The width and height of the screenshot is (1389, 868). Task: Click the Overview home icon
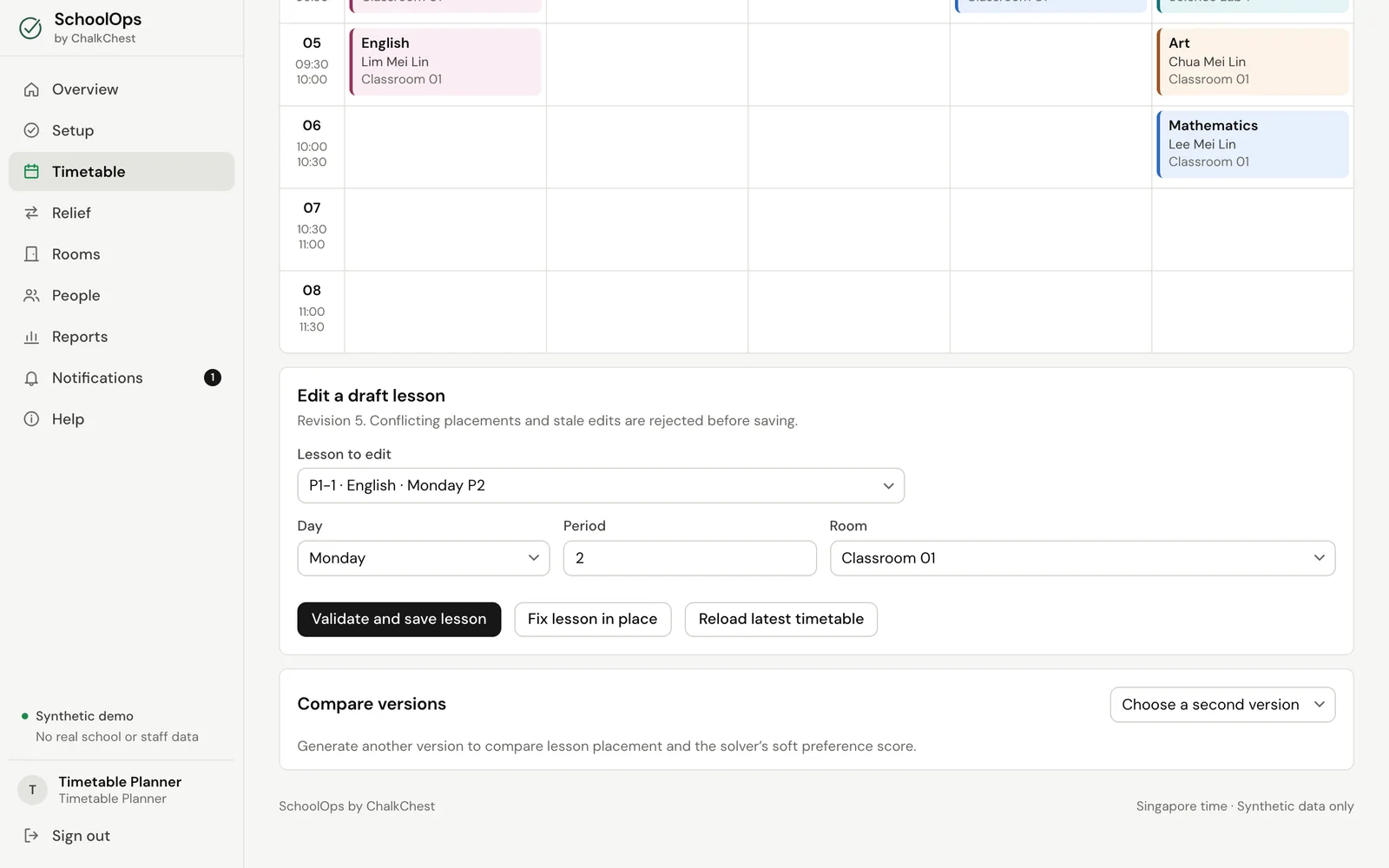31,89
